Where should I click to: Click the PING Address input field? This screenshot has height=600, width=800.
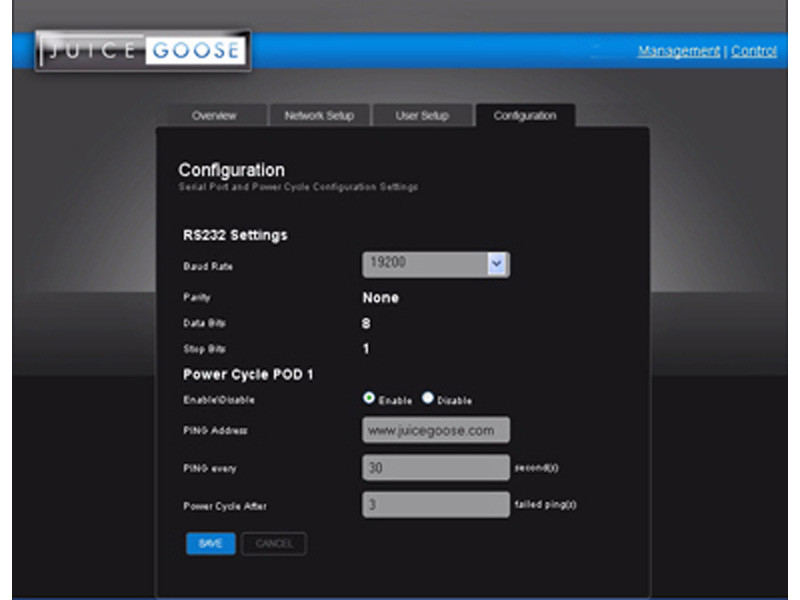tap(436, 430)
